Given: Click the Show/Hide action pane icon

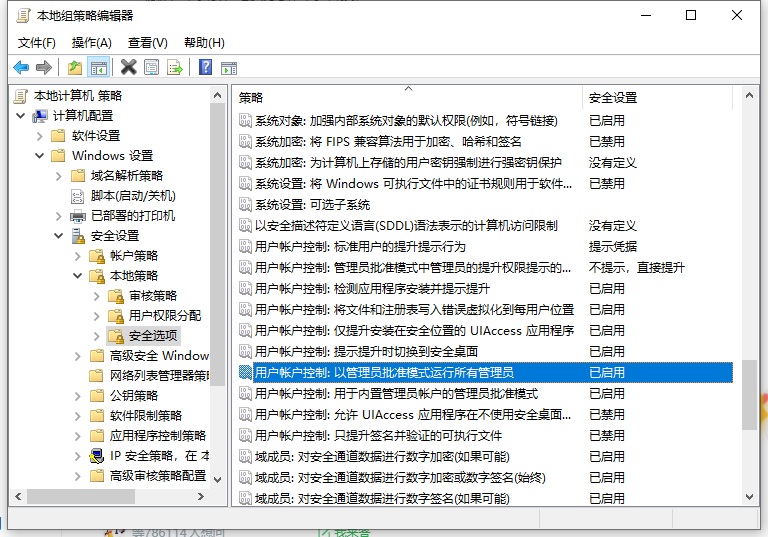Looking at the screenshot, I should pos(229,68).
